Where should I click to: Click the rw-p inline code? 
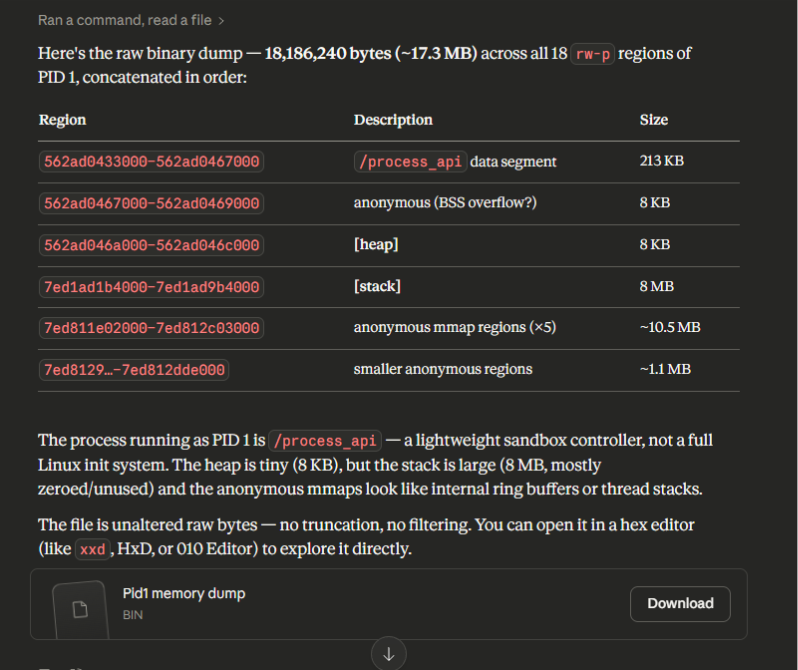(x=592, y=54)
